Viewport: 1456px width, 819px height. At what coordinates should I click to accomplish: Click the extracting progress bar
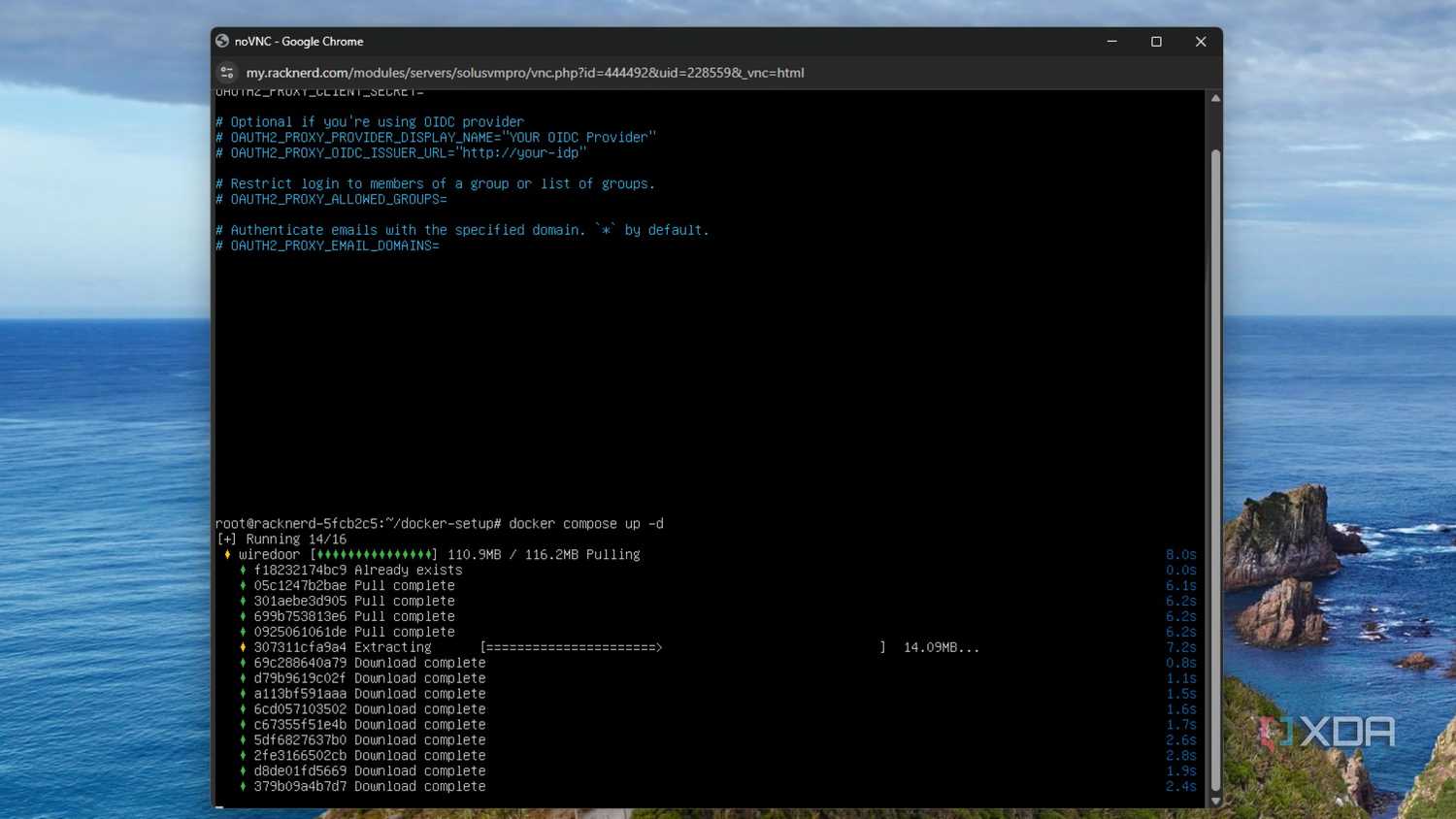(x=682, y=647)
